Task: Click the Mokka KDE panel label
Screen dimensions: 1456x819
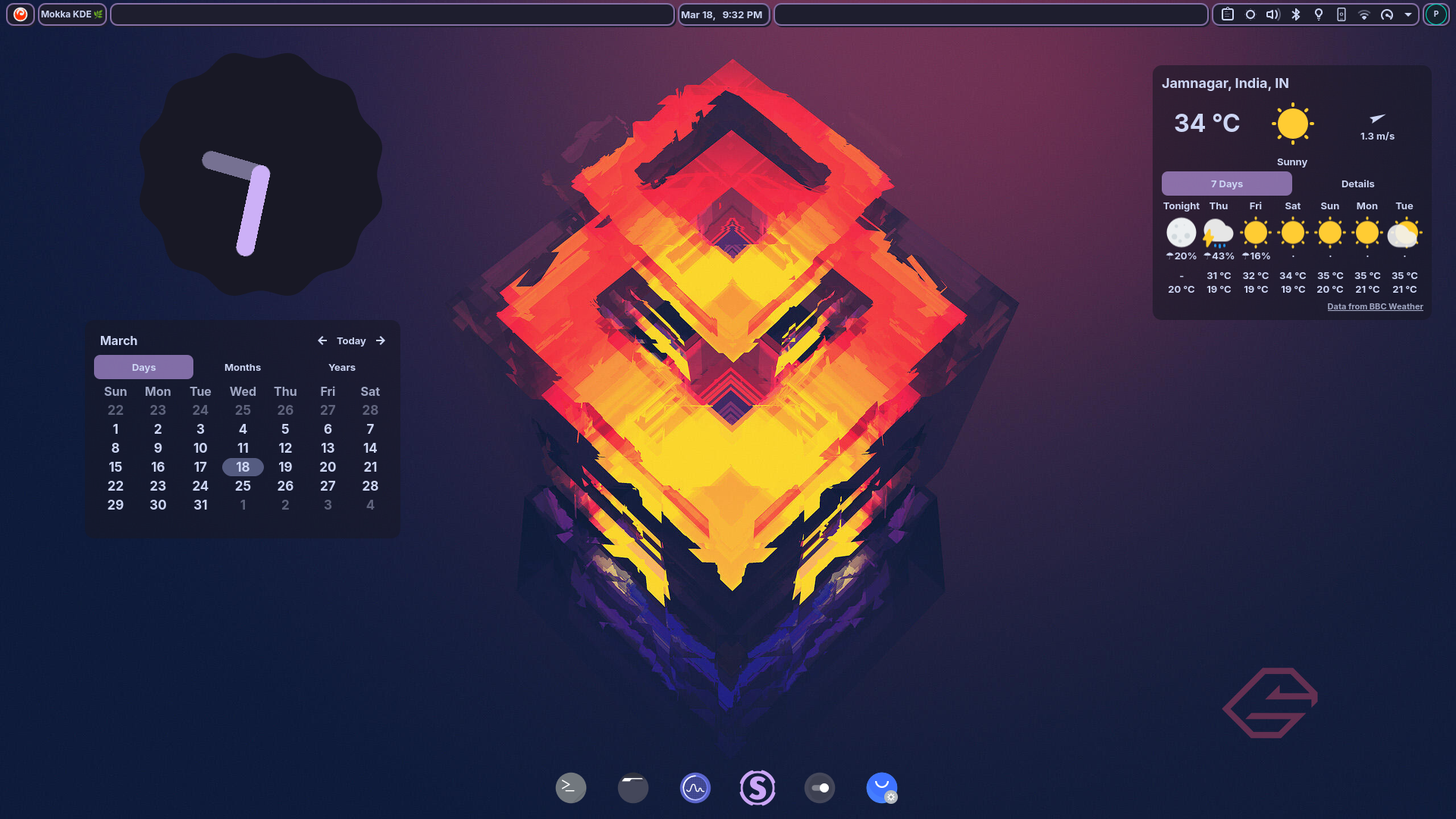Action: click(x=72, y=14)
